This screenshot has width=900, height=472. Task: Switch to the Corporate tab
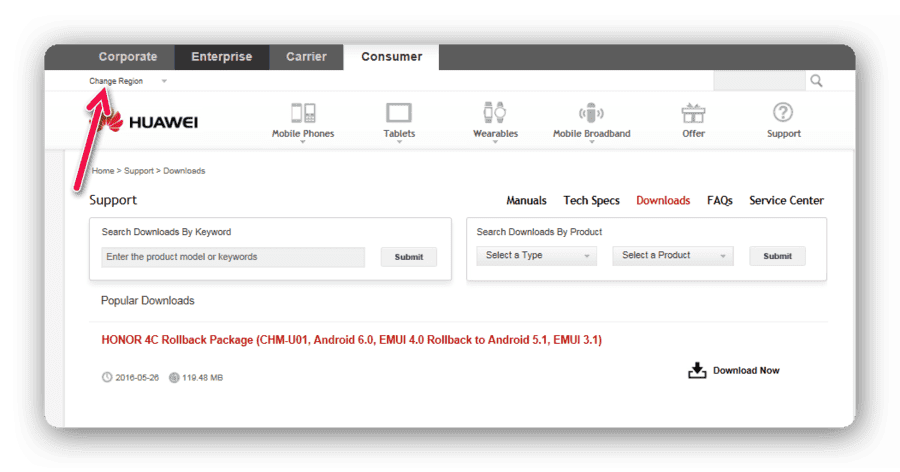[x=127, y=57]
